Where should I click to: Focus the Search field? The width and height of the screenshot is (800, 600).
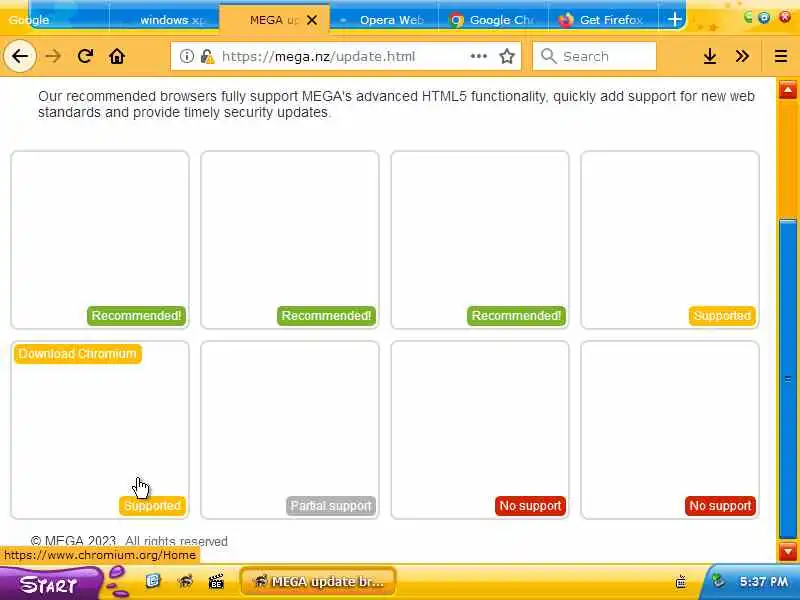594,56
